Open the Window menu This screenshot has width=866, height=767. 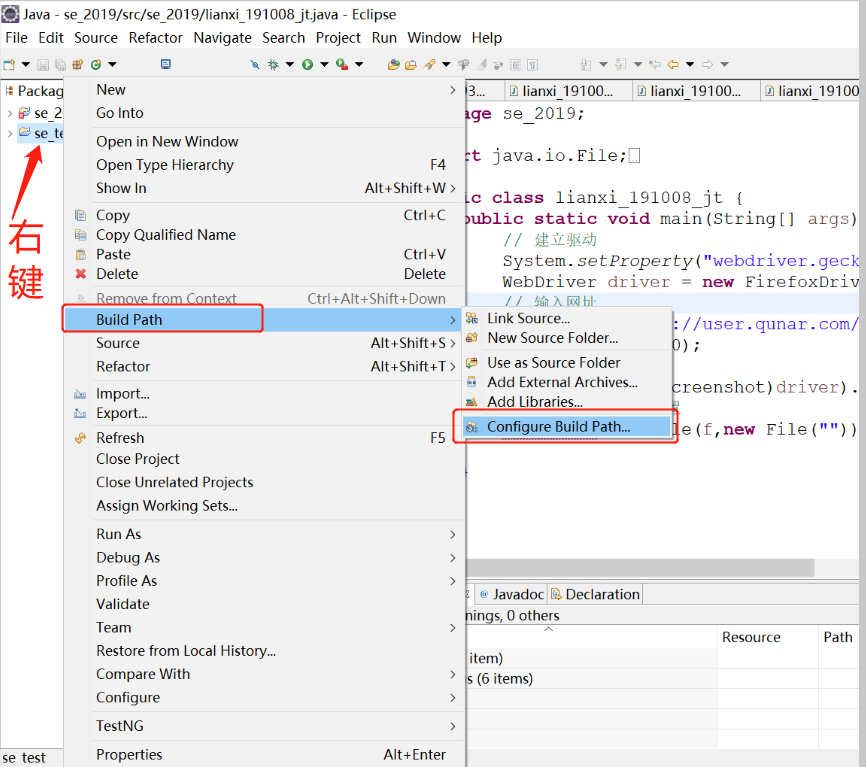point(434,38)
